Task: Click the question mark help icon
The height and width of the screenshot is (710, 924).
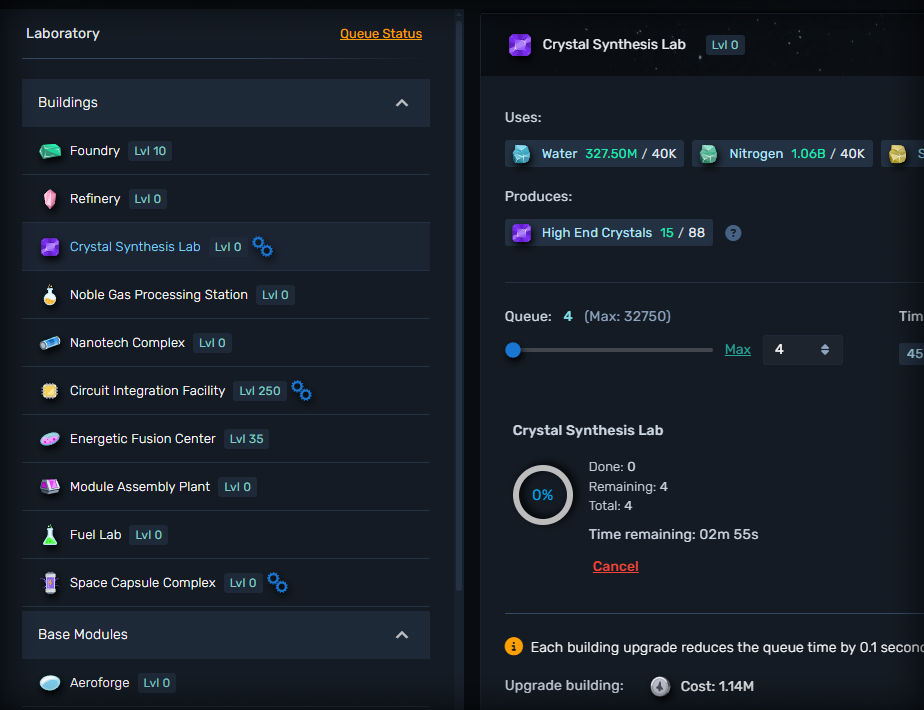Action: [733, 233]
